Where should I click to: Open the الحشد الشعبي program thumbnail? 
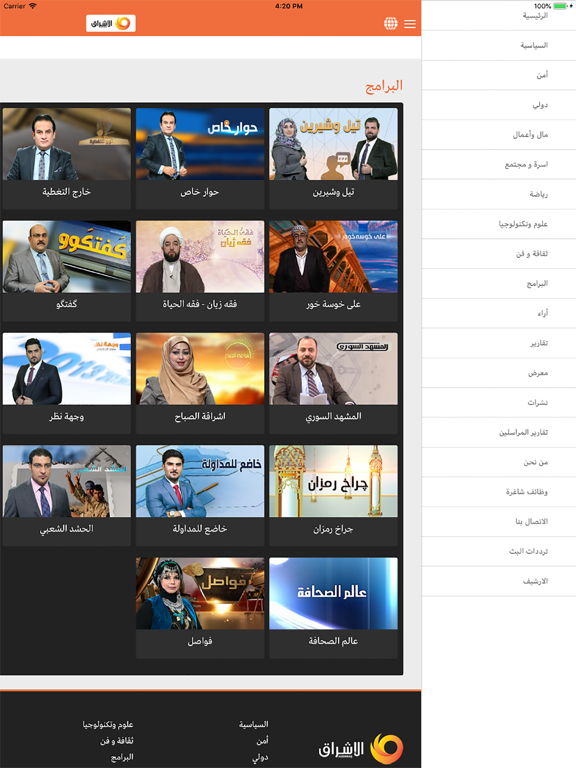(67, 481)
